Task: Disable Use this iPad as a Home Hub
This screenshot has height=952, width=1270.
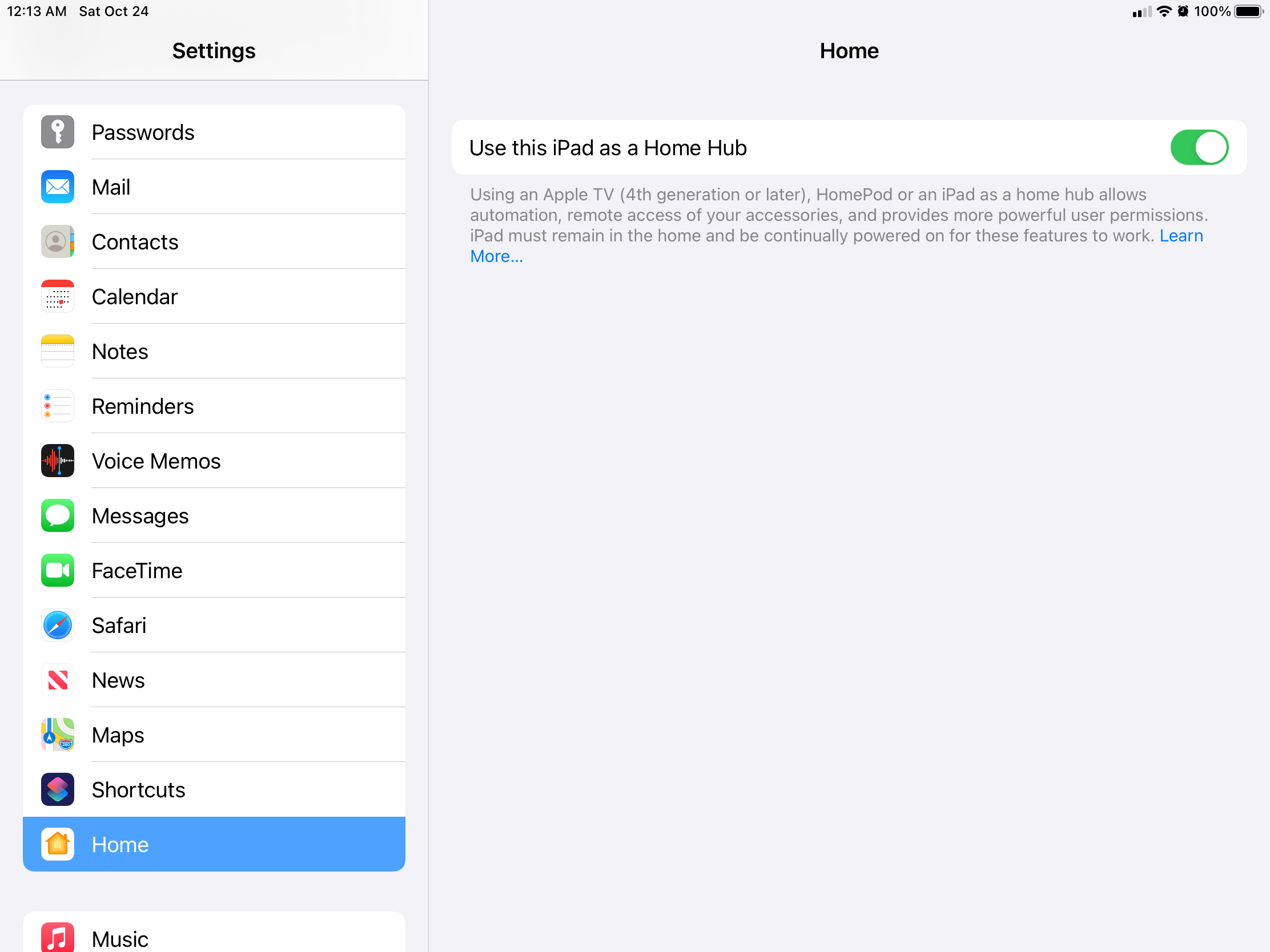Action: 1199,147
